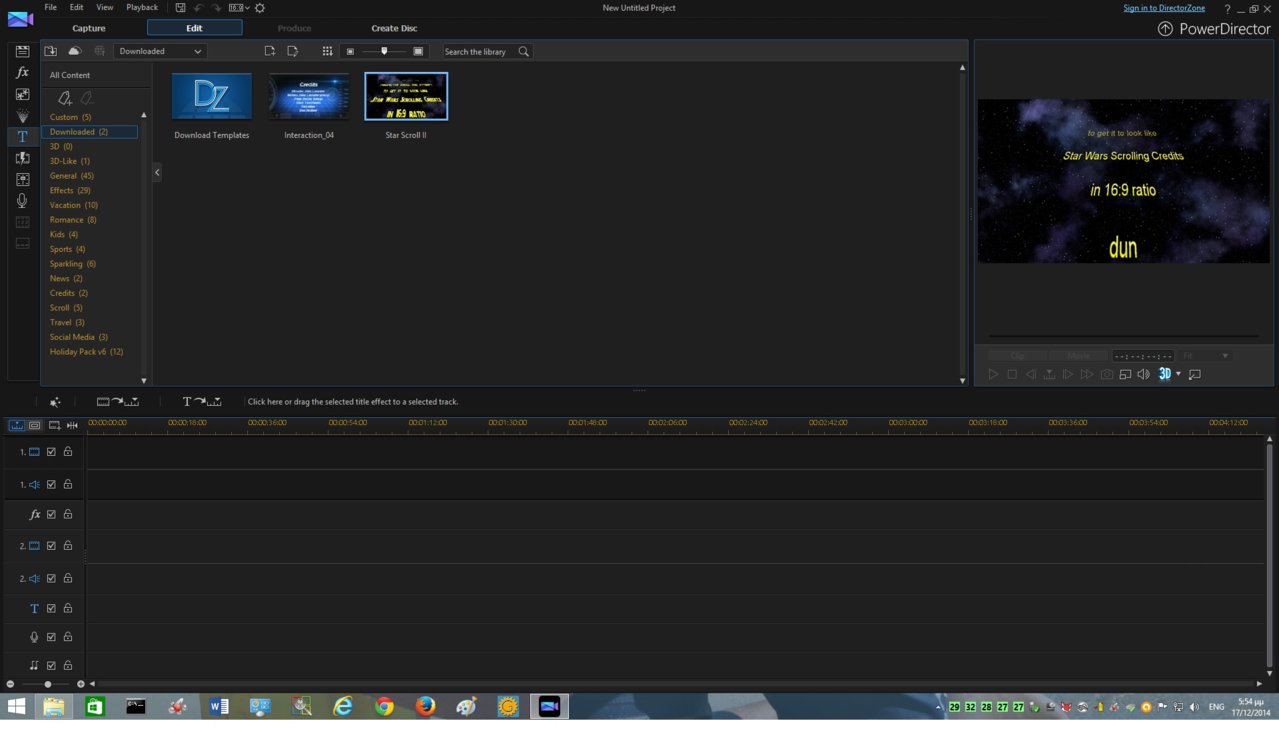Select the Interaction_04 title thumbnail
The image size is (1279, 755).
[x=309, y=97]
